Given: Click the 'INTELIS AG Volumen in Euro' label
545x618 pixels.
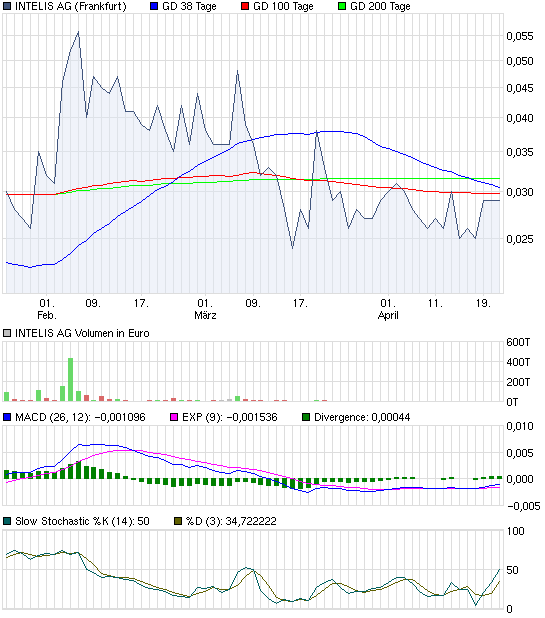Looking at the screenshot, I should [x=82, y=333].
